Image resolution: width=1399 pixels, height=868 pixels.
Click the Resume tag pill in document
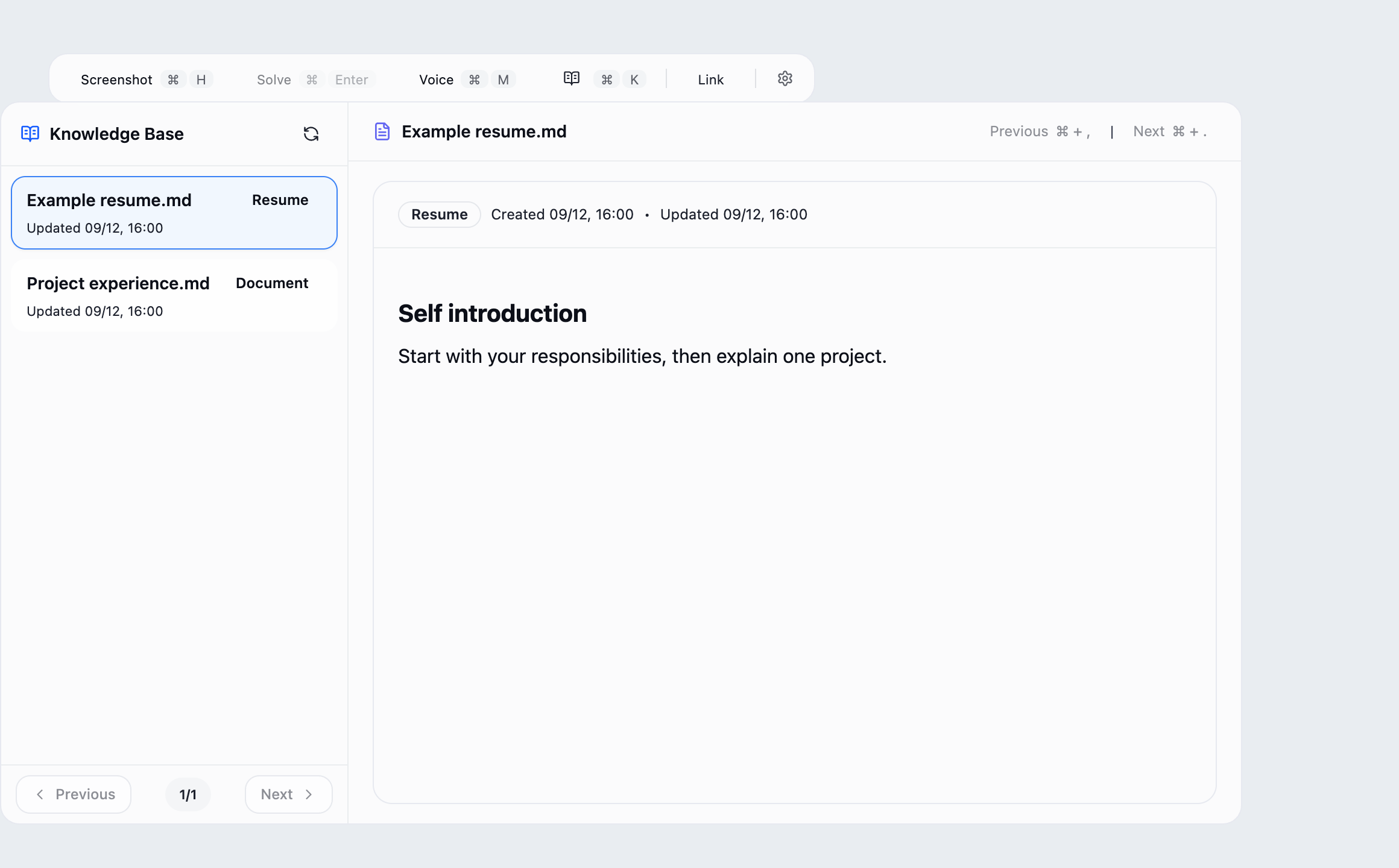(x=440, y=215)
